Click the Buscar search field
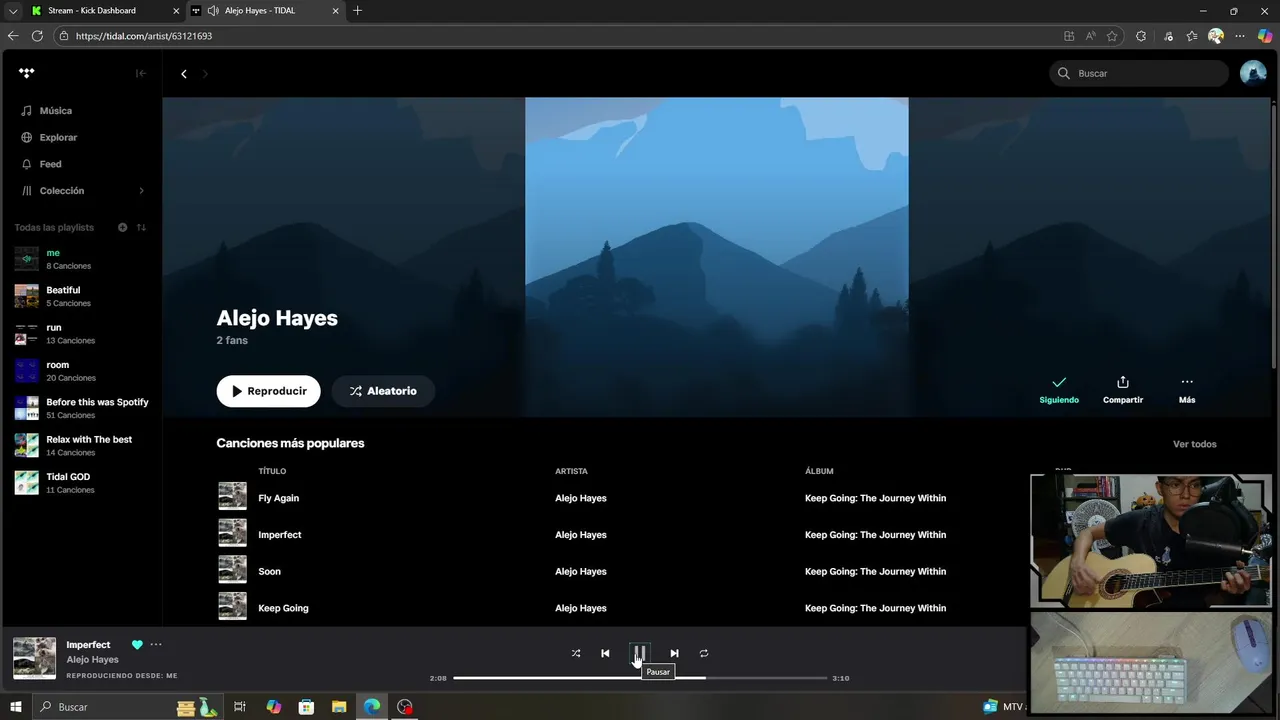 (1139, 73)
